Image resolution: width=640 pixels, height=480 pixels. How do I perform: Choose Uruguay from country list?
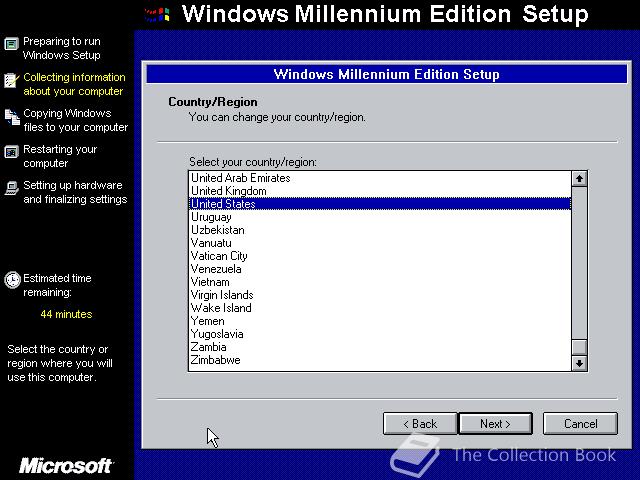click(380, 217)
